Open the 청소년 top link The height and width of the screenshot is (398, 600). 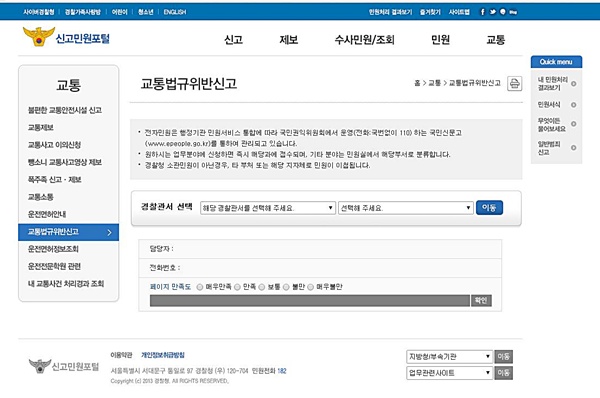coord(145,12)
